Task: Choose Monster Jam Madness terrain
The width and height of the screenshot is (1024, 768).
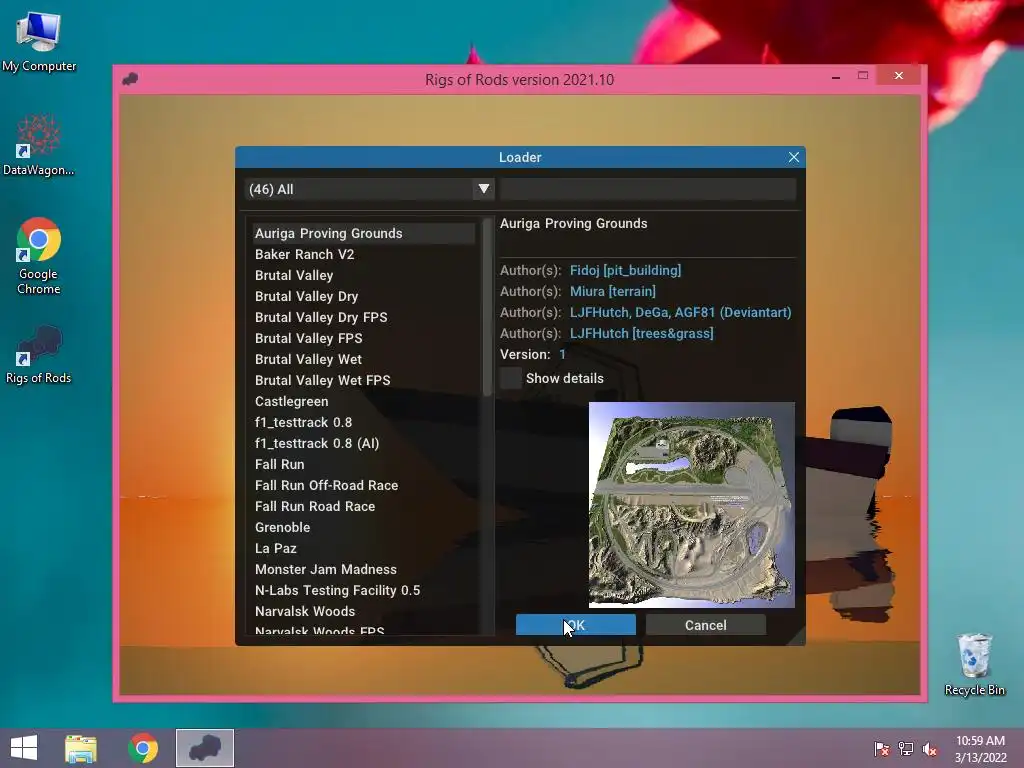Action: click(364, 569)
